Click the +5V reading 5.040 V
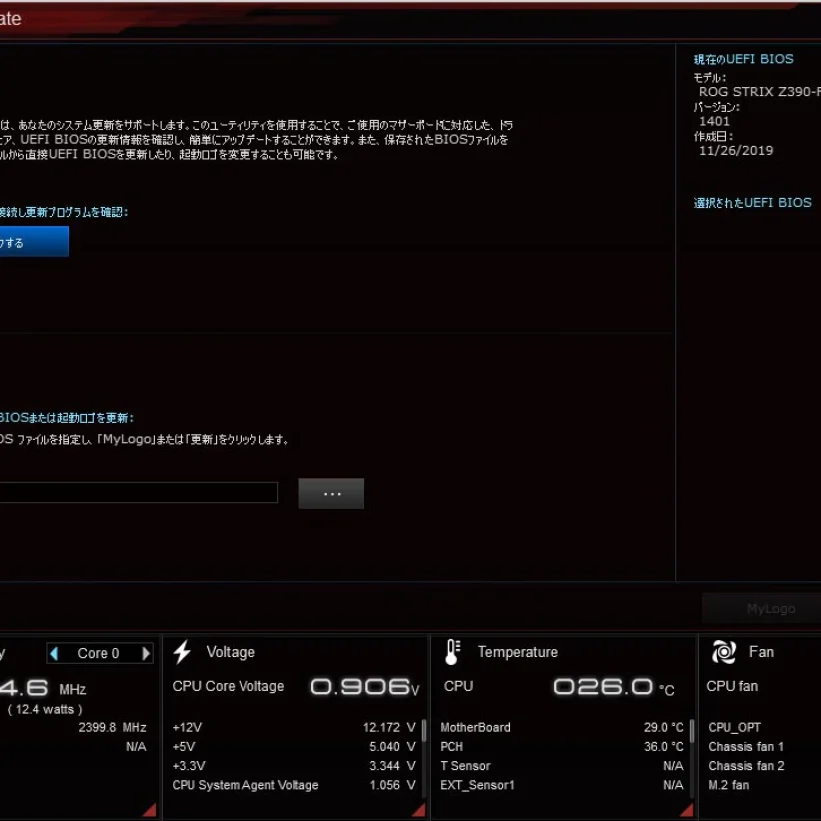The height and width of the screenshot is (821, 821). coord(392,747)
